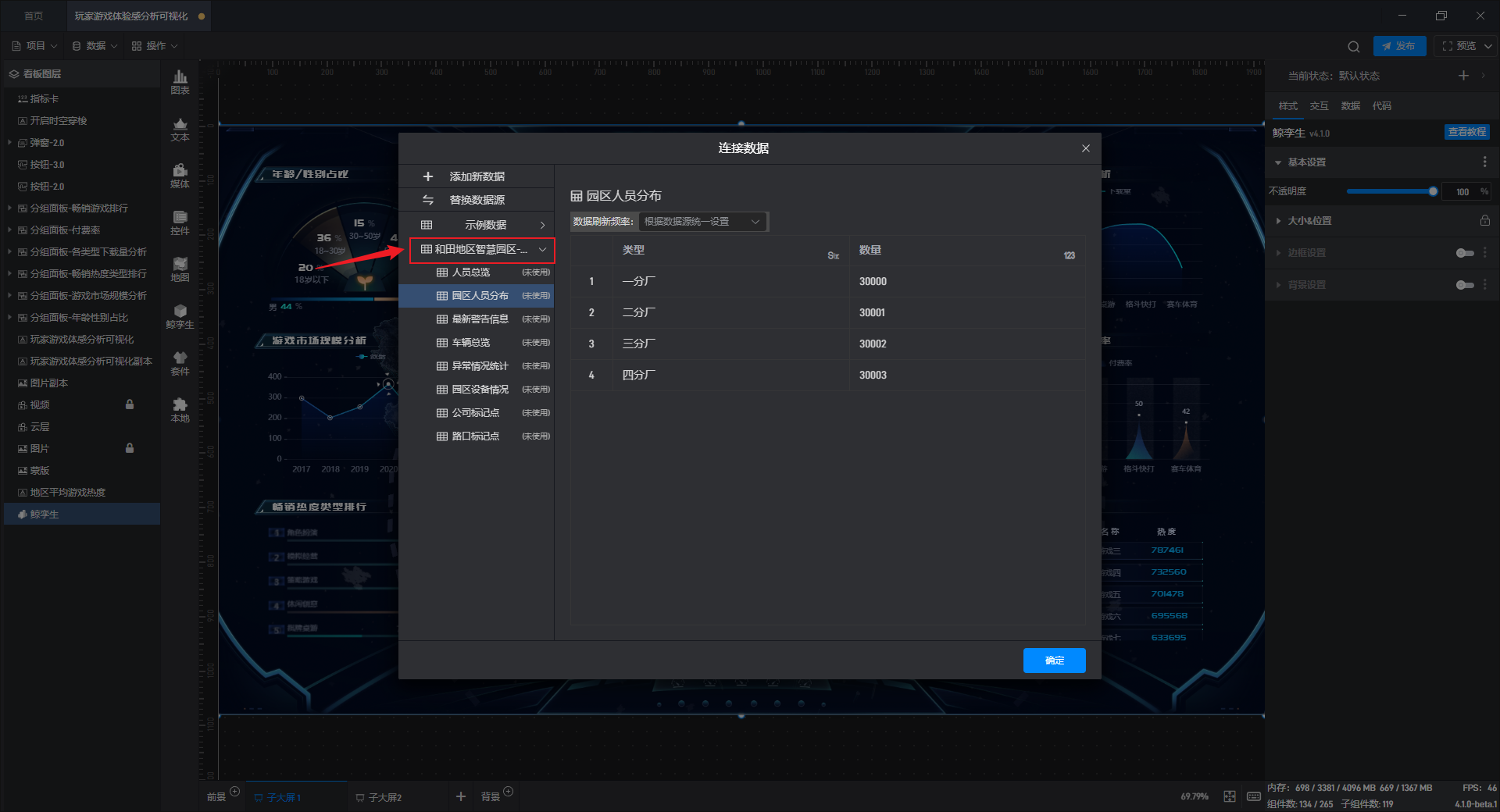Open the 数据 dropdown menu
Image resolution: width=1500 pixels, height=812 pixels.
(x=95, y=46)
